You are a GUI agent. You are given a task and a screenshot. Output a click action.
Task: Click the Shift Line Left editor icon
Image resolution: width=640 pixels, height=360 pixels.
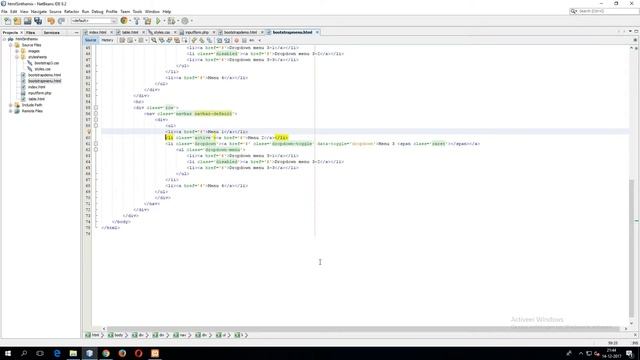pyautogui.click(x=220, y=40)
